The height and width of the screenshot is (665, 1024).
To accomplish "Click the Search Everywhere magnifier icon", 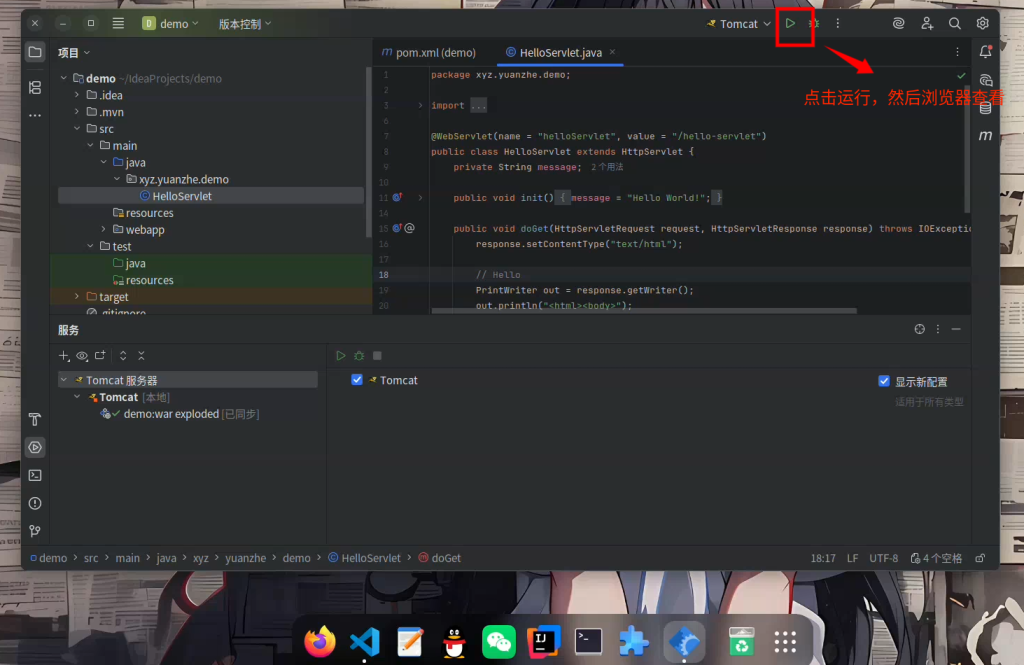I will click(955, 23).
